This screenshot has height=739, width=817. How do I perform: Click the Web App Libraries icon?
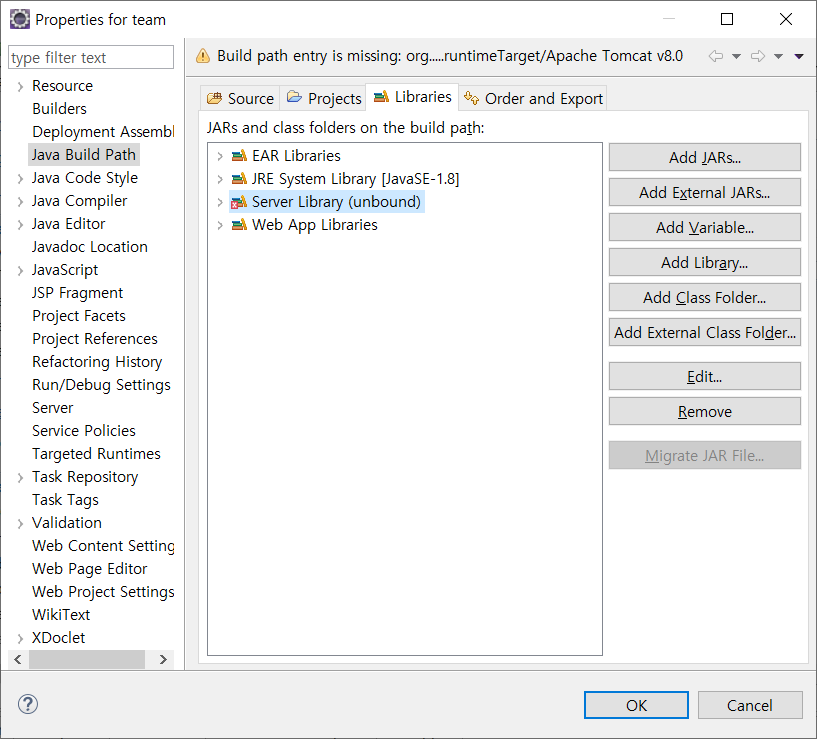coord(239,225)
